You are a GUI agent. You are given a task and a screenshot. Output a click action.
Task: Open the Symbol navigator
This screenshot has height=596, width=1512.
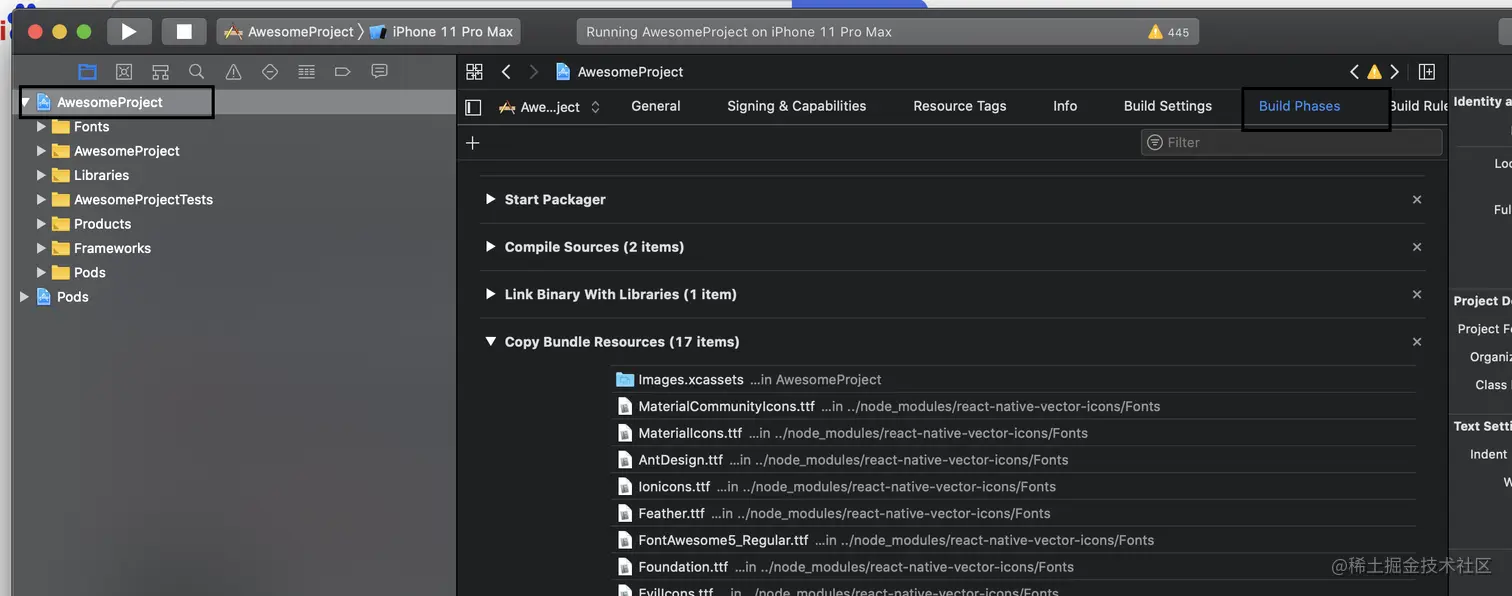pos(160,72)
